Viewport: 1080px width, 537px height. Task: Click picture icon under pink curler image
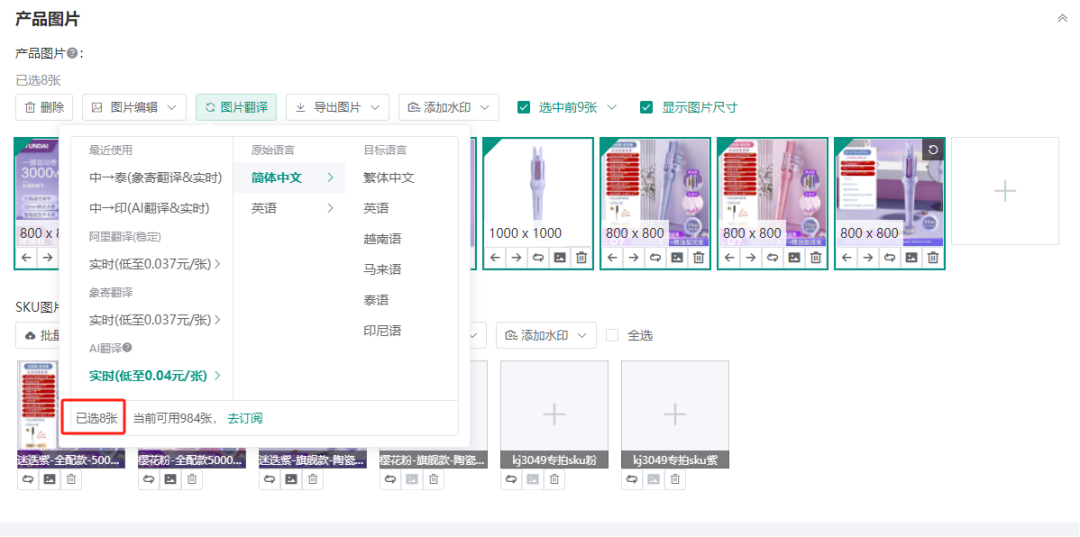pyautogui.click(x=794, y=257)
